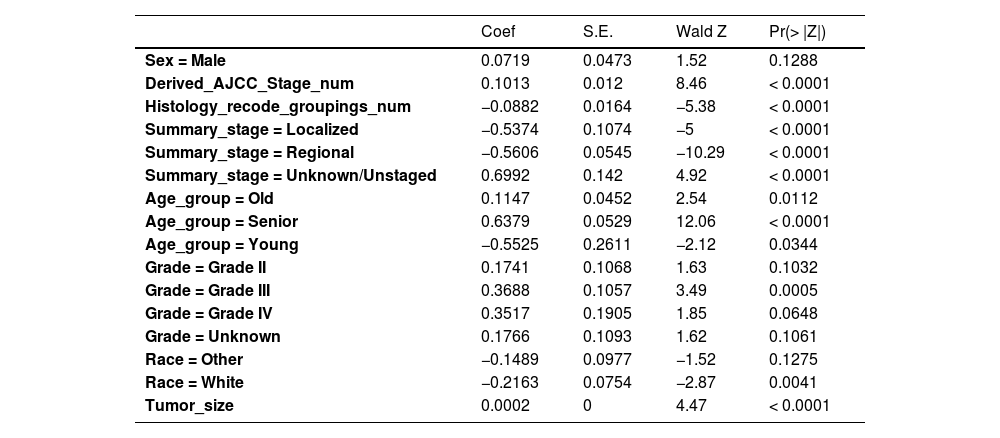The image size is (1000, 438).
Task: Click the Pr(> |Z|) column header
Action: click(x=797, y=32)
